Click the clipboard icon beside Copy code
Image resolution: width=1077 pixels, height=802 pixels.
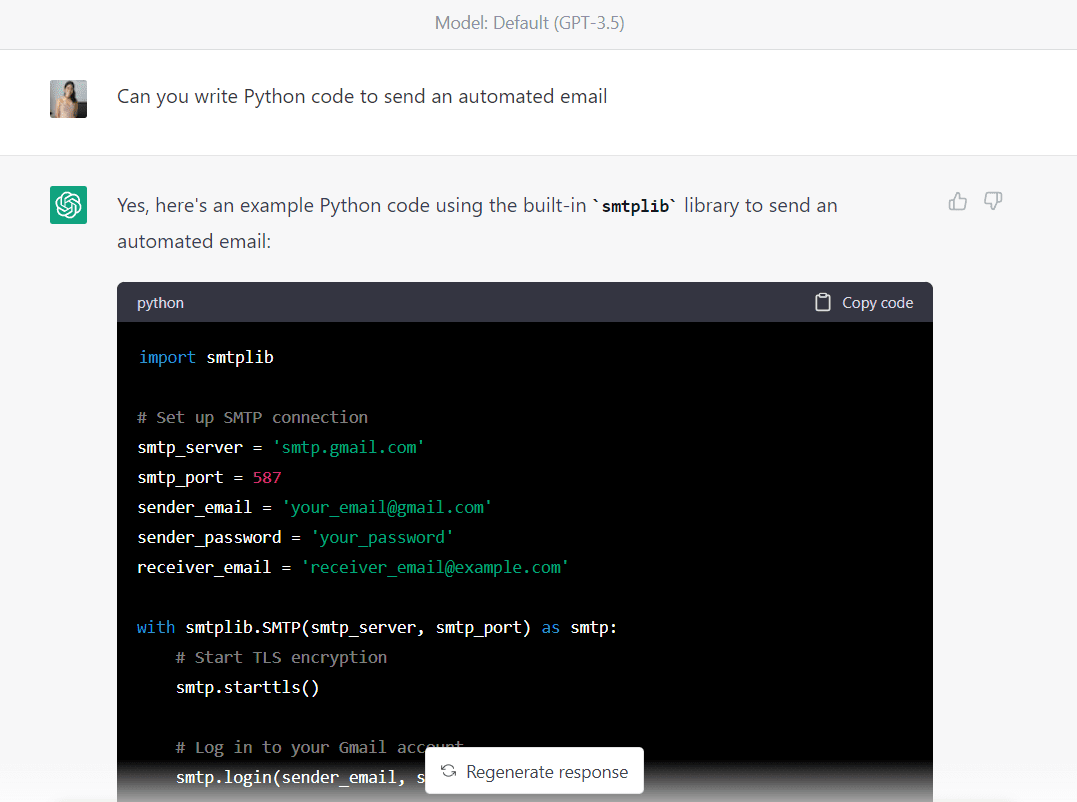[822, 303]
